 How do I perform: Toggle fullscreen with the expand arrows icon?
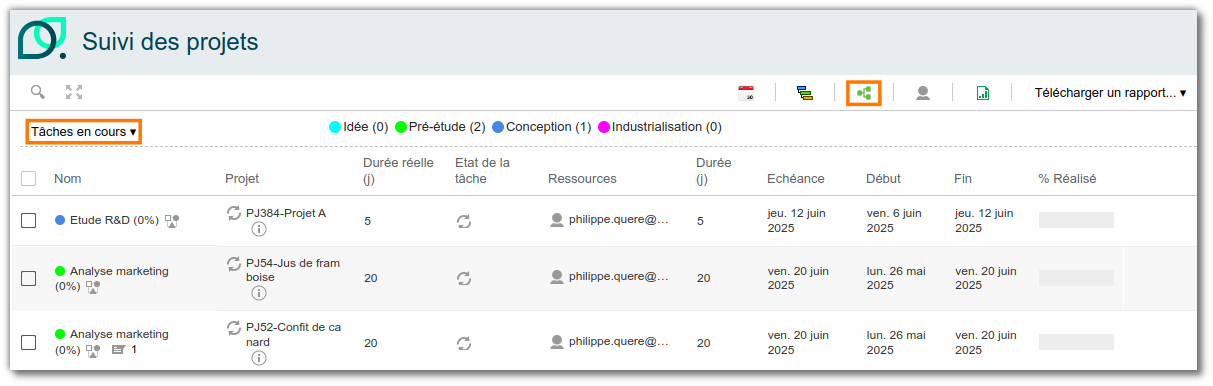pyautogui.click(x=74, y=92)
